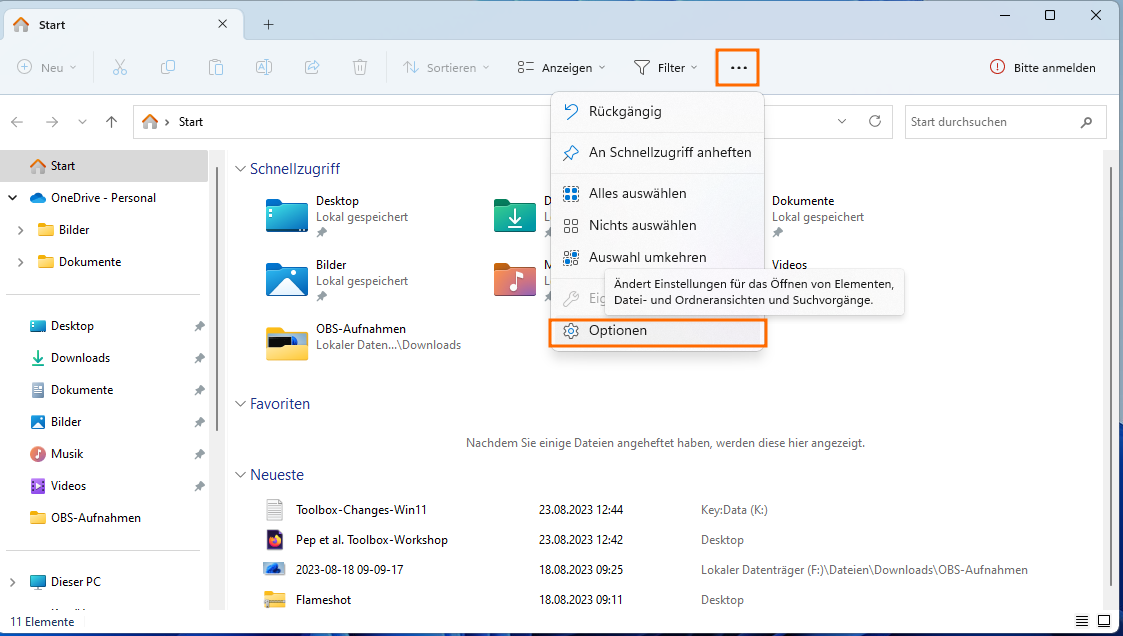The width and height of the screenshot is (1123, 636).
Task: Click the Delete trash icon
Action: 360,67
